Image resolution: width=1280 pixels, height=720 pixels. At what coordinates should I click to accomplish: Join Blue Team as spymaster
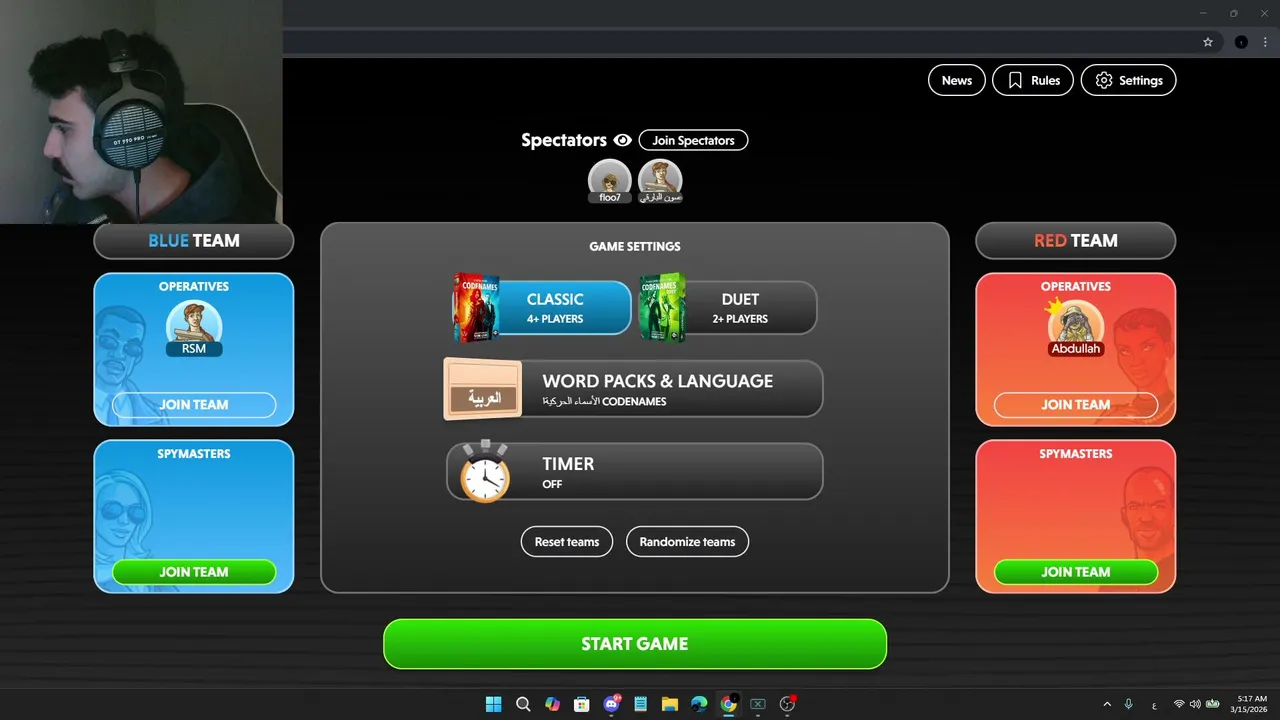(194, 572)
